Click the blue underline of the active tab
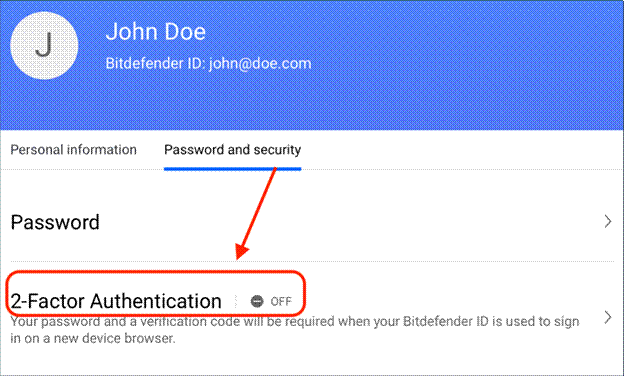This screenshot has width=624, height=376. pyautogui.click(x=232, y=169)
